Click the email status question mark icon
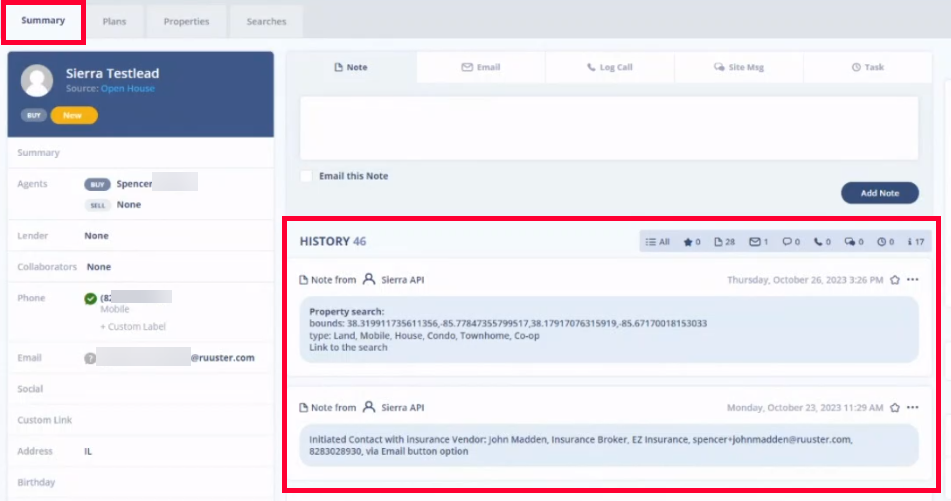The height and width of the screenshot is (501, 951). click(90, 358)
